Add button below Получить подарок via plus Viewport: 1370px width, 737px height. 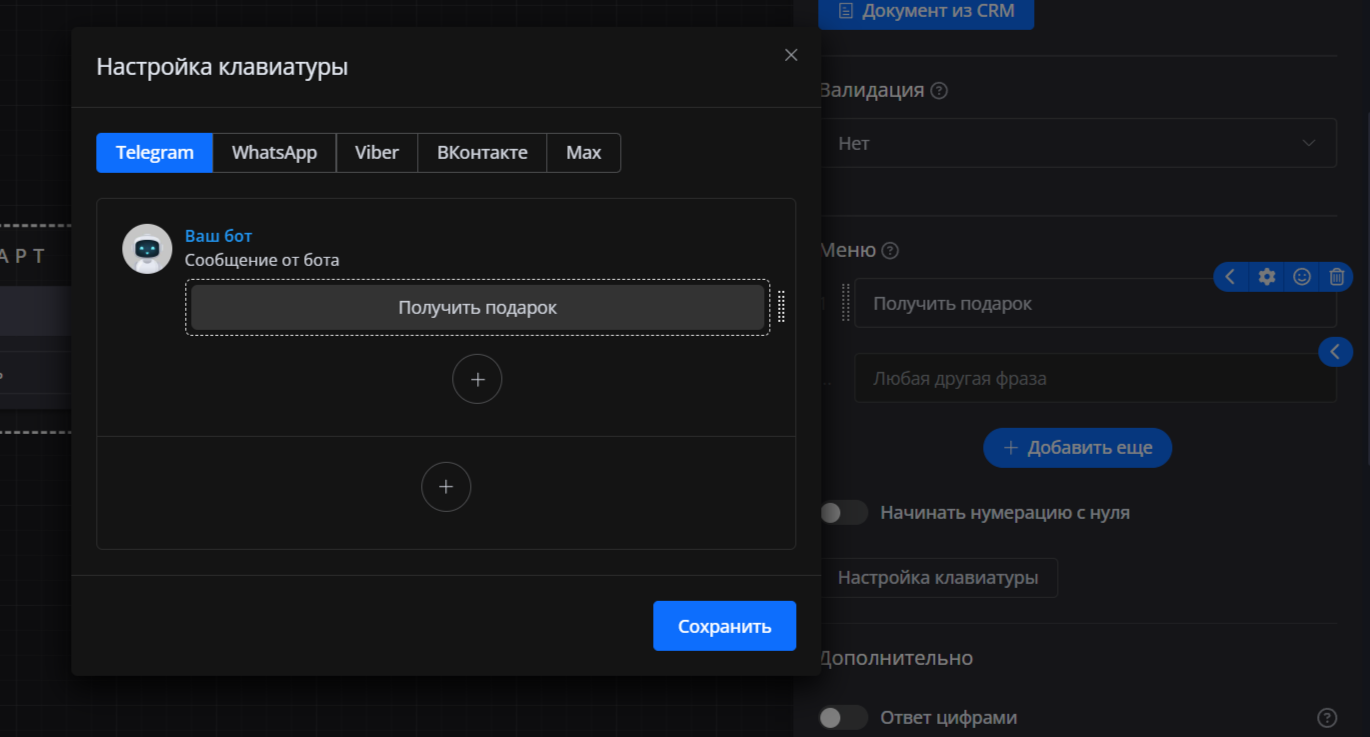477,379
